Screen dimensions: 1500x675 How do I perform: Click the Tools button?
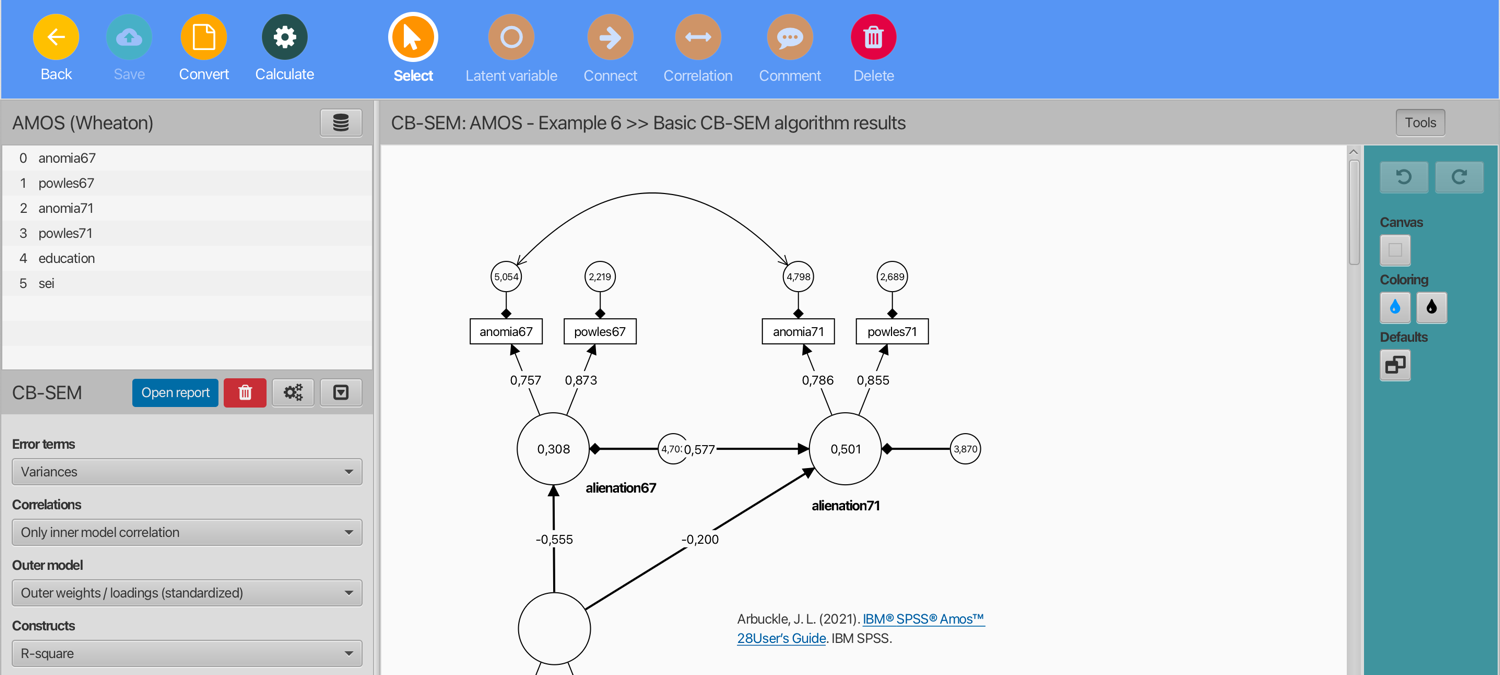coord(1420,123)
